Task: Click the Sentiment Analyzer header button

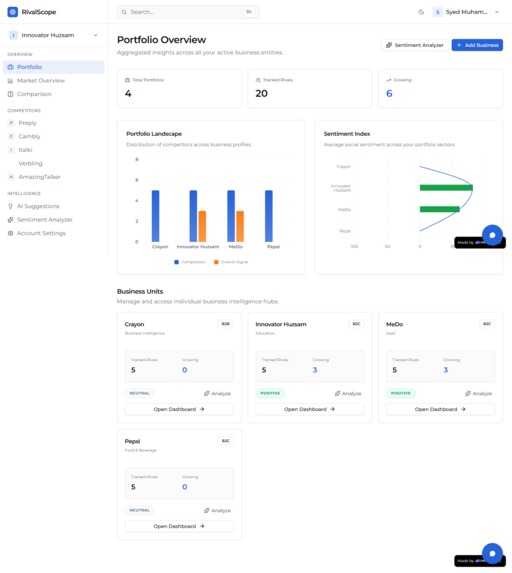Action: (415, 45)
